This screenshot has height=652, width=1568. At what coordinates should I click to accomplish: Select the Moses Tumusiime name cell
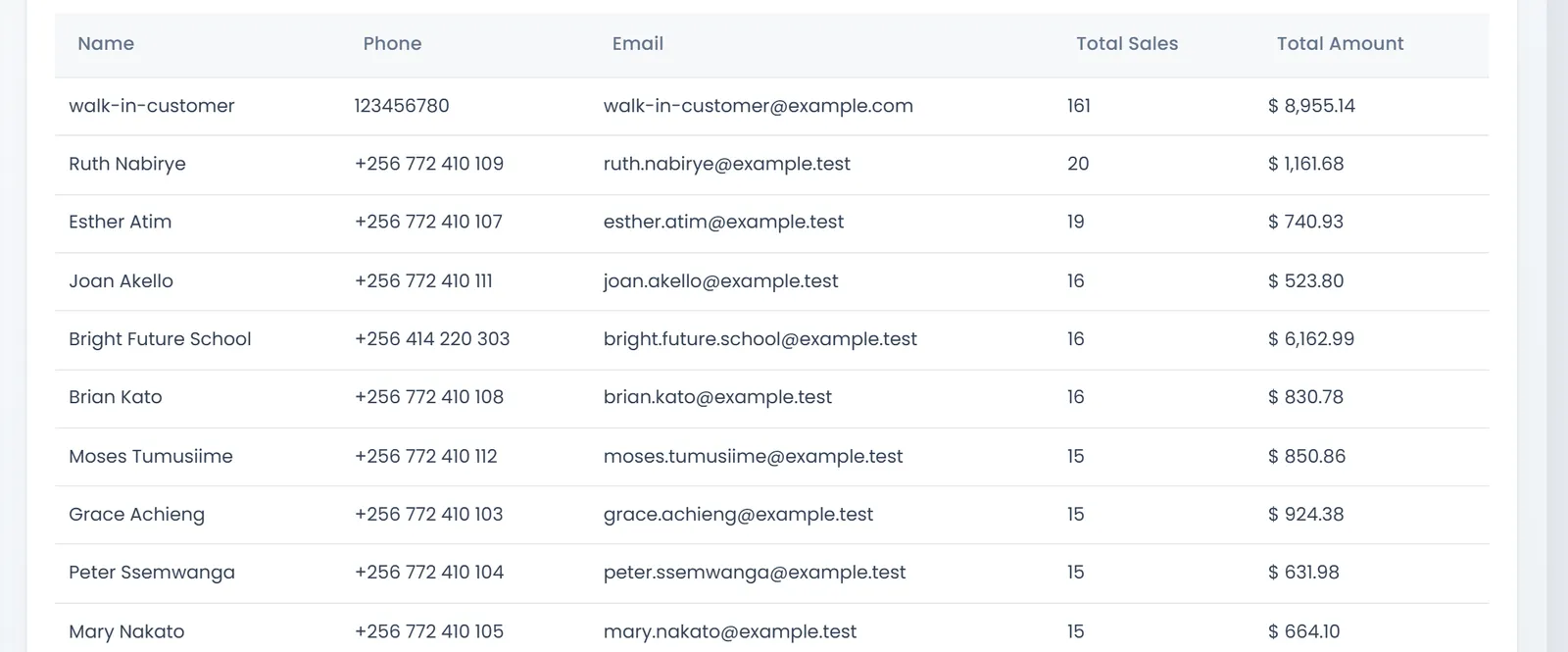click(151, 456)
